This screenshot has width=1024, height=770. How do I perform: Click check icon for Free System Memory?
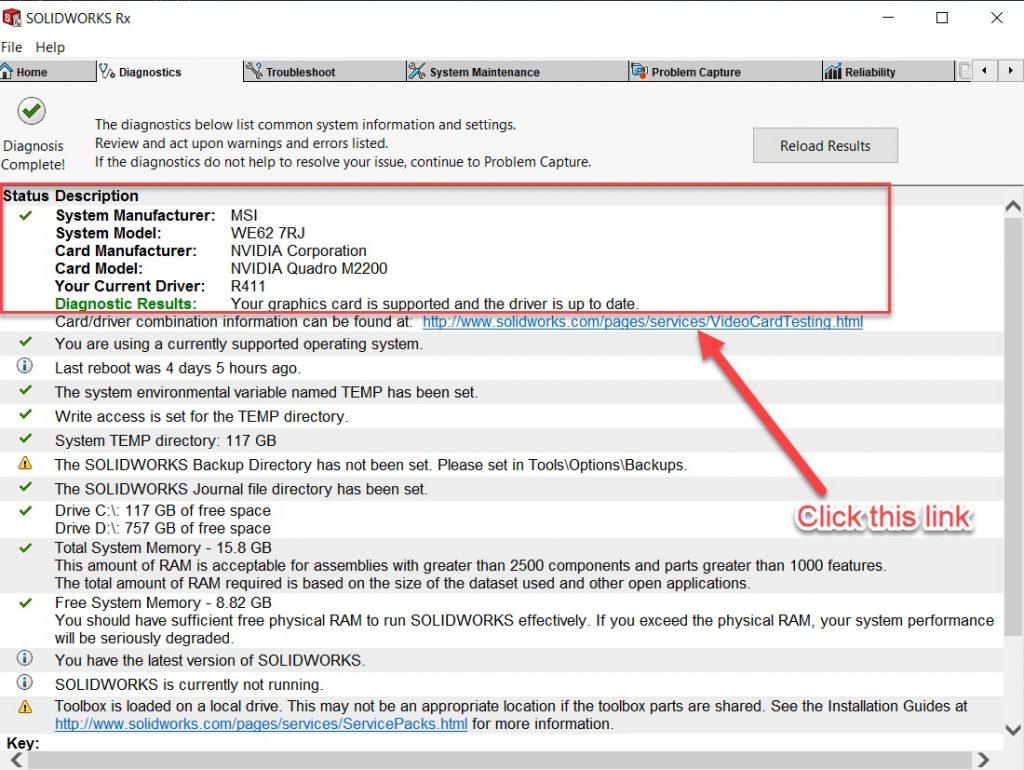(25, 602)
